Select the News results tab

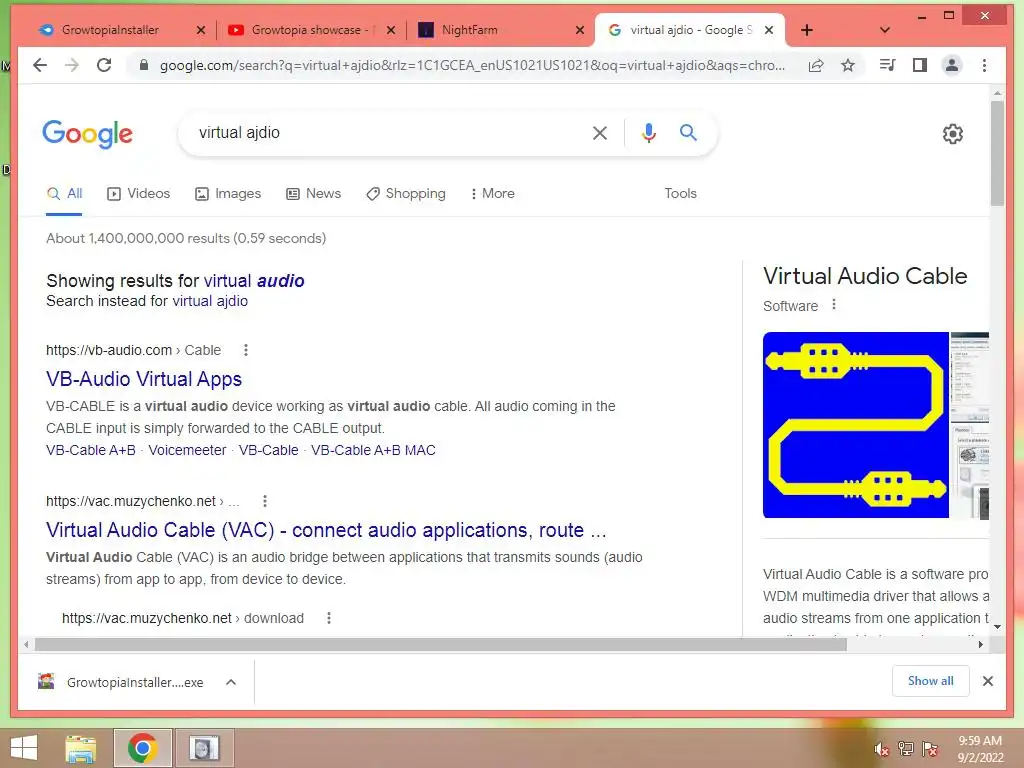[x=313, y=193]
